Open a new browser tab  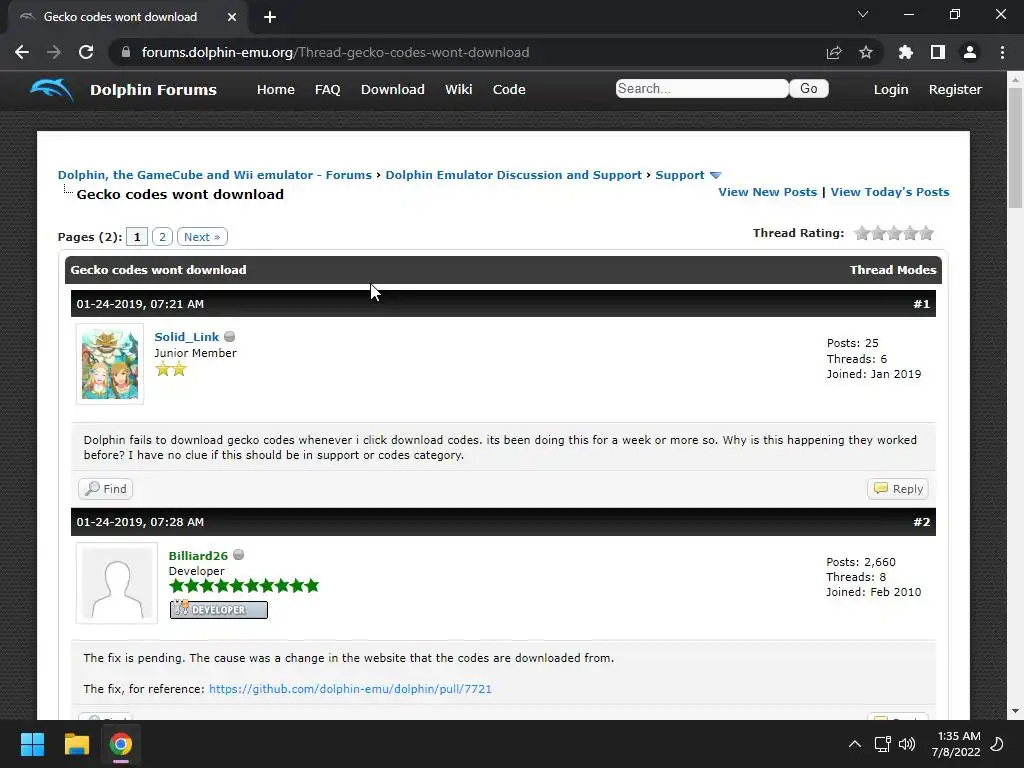pos(270,17)
